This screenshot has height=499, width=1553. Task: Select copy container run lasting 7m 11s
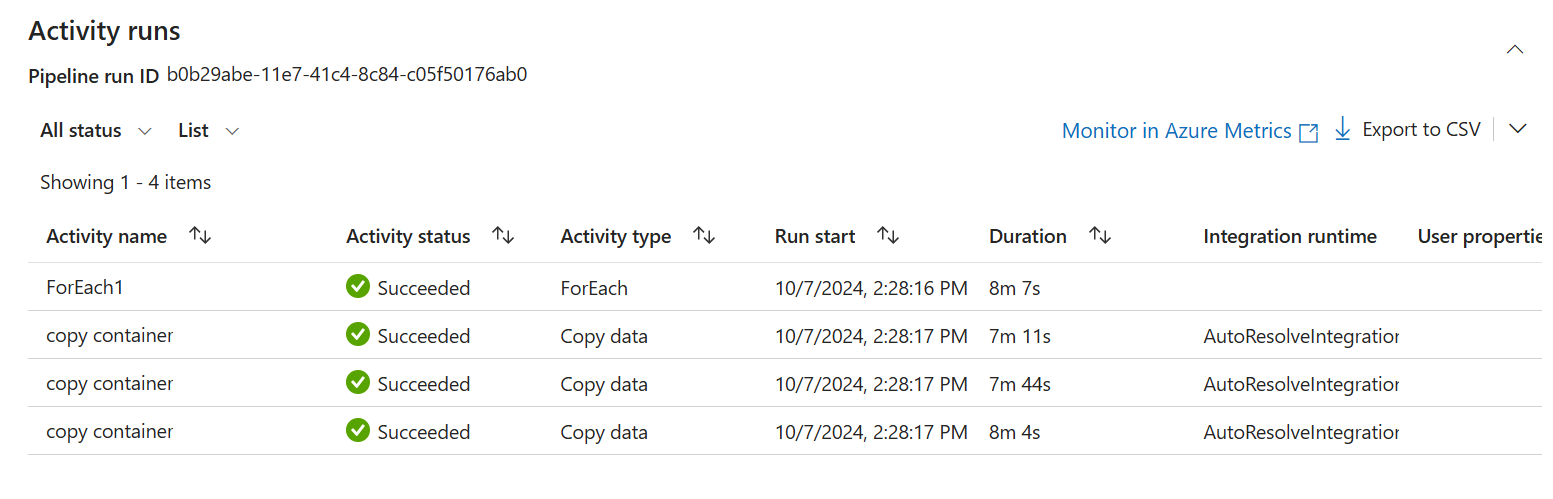[109, 336]
